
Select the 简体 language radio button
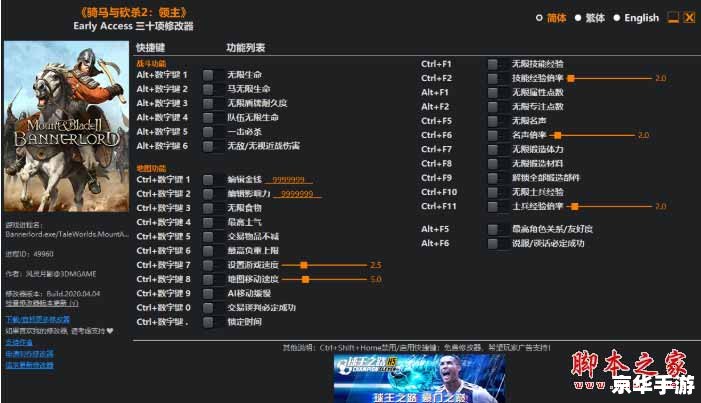[x=539, y=18]
